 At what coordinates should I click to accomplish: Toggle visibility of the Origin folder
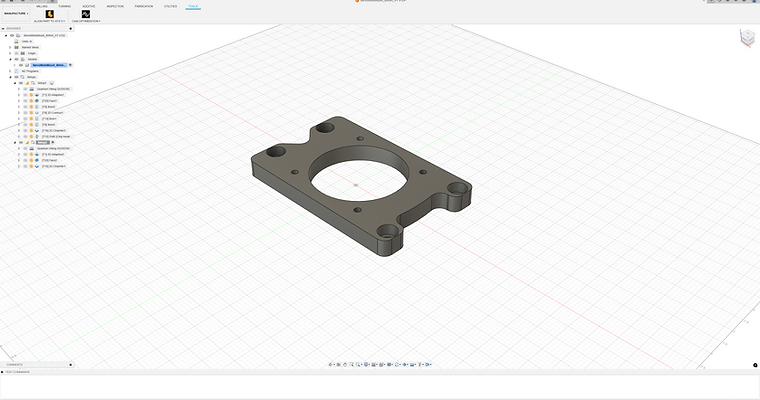click(16, 53)
